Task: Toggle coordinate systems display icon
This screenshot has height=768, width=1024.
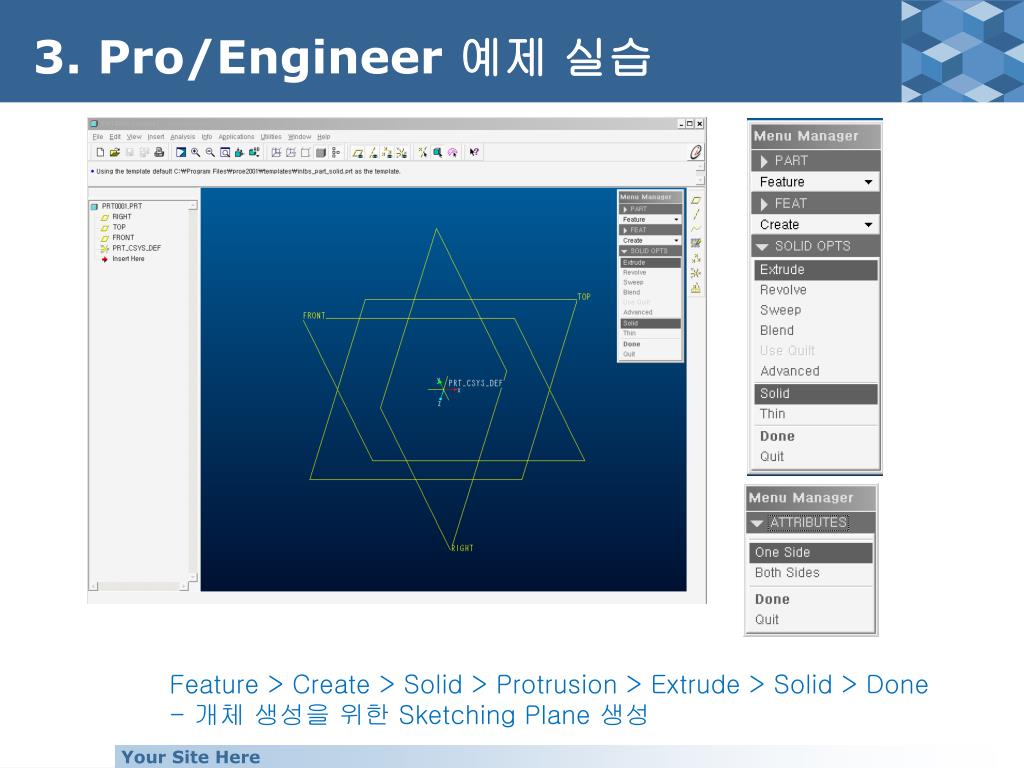Action: (x=402, y=152)
